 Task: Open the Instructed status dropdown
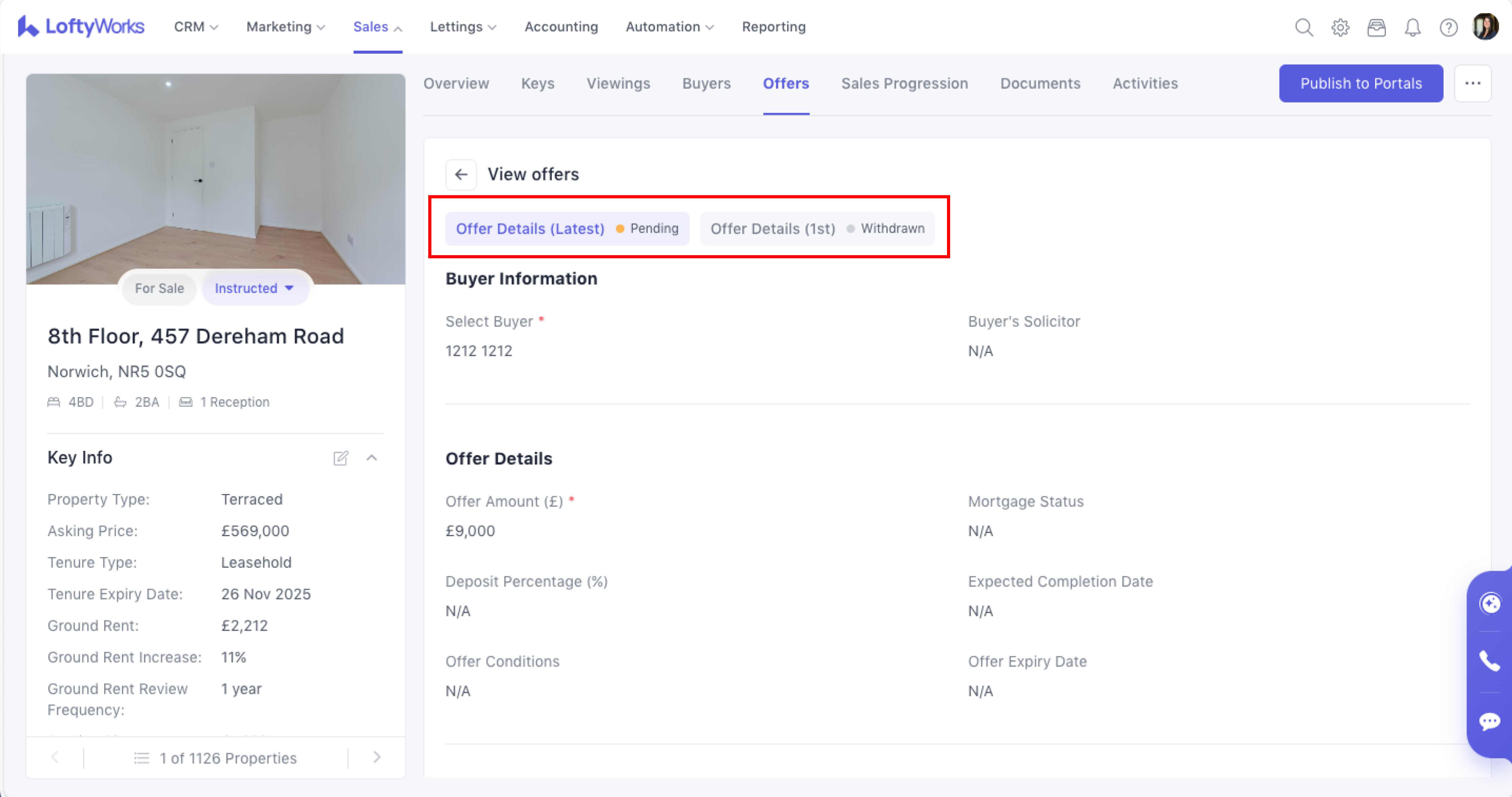(x=254, y=288)
